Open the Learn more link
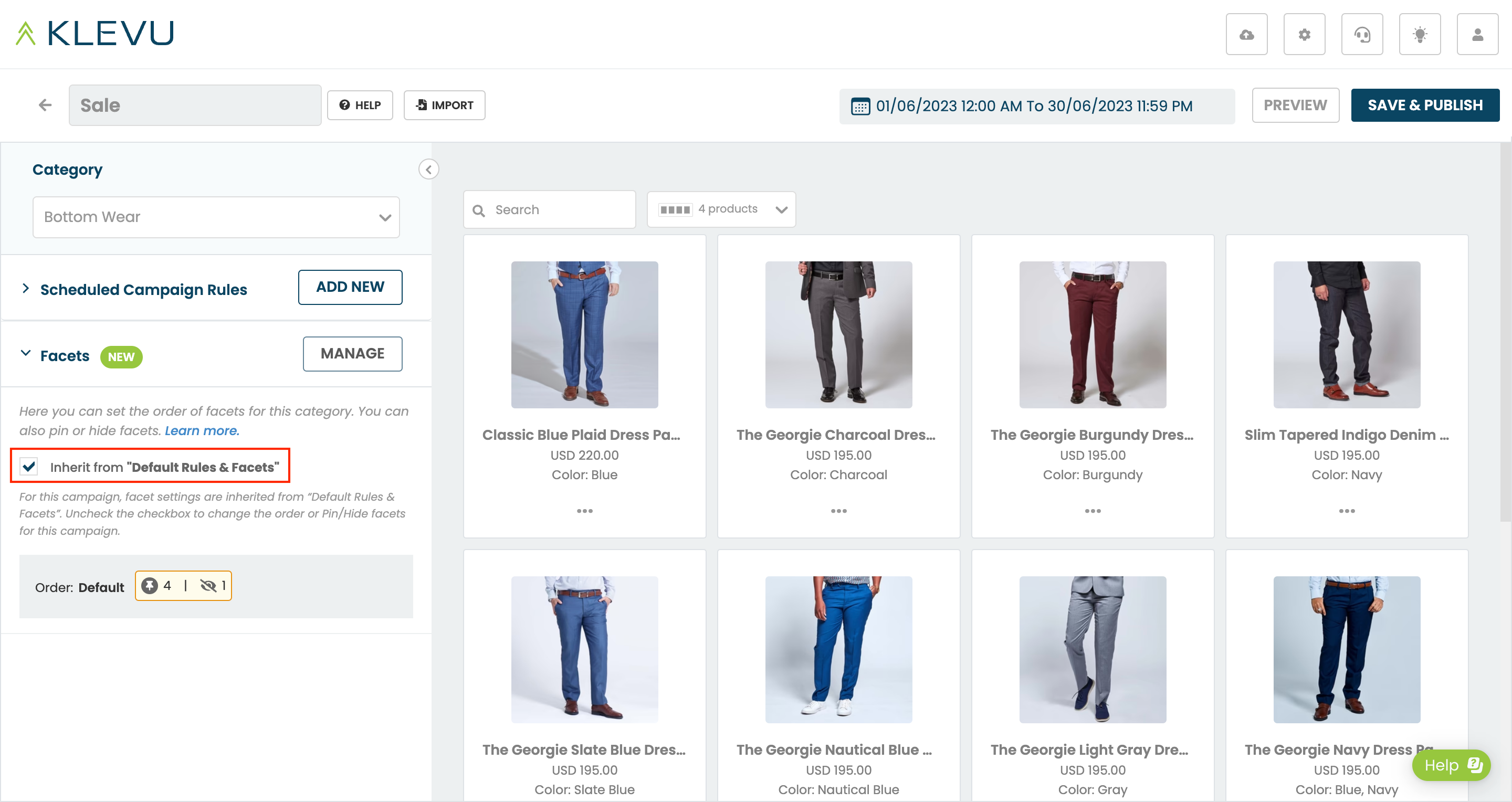This screenshot has height=802, width=1512. 202,431
